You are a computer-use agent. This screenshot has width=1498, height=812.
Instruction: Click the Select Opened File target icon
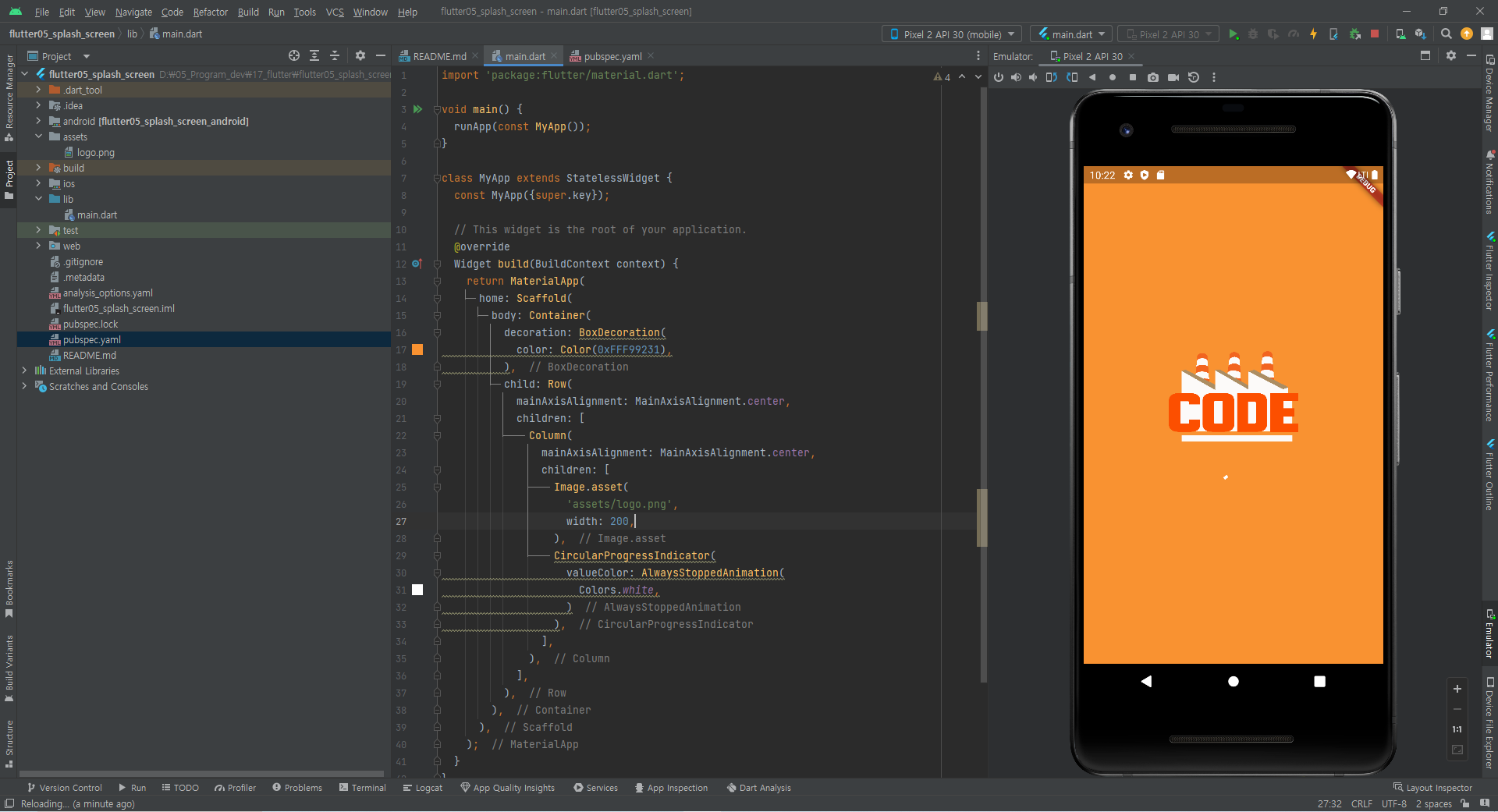[294, 56]
